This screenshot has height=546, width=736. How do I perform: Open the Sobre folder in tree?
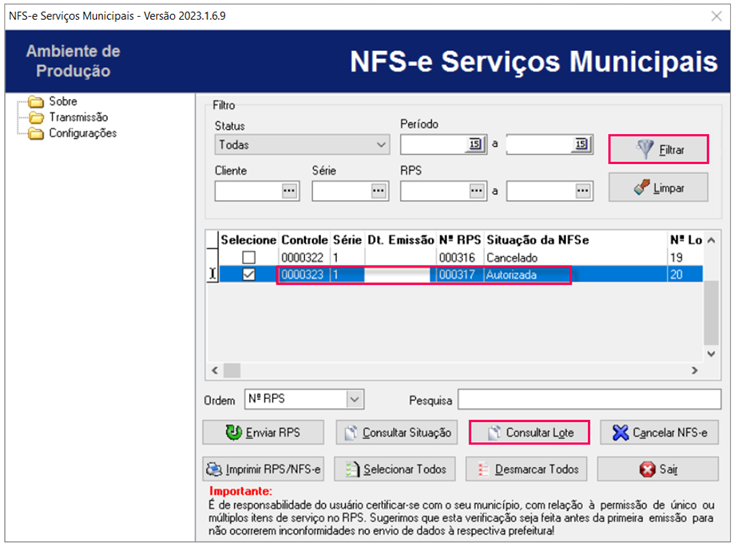tap(62, 101)
